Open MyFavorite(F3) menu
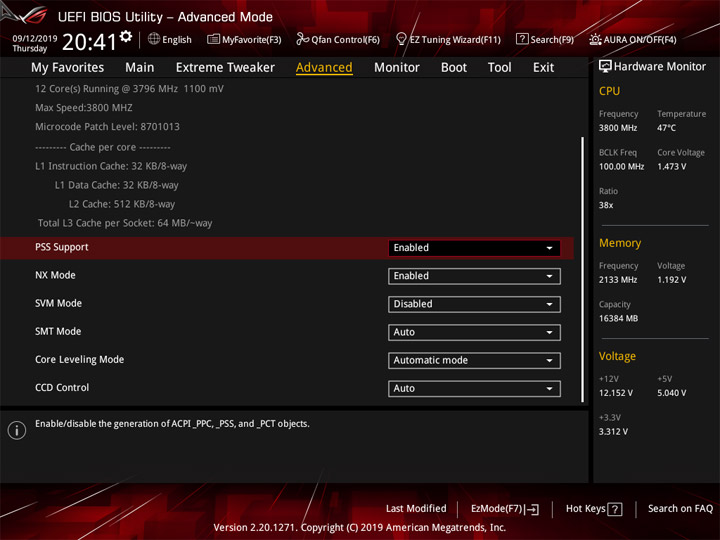The height and width of the screenshot is (540, 720). [244, 39]
